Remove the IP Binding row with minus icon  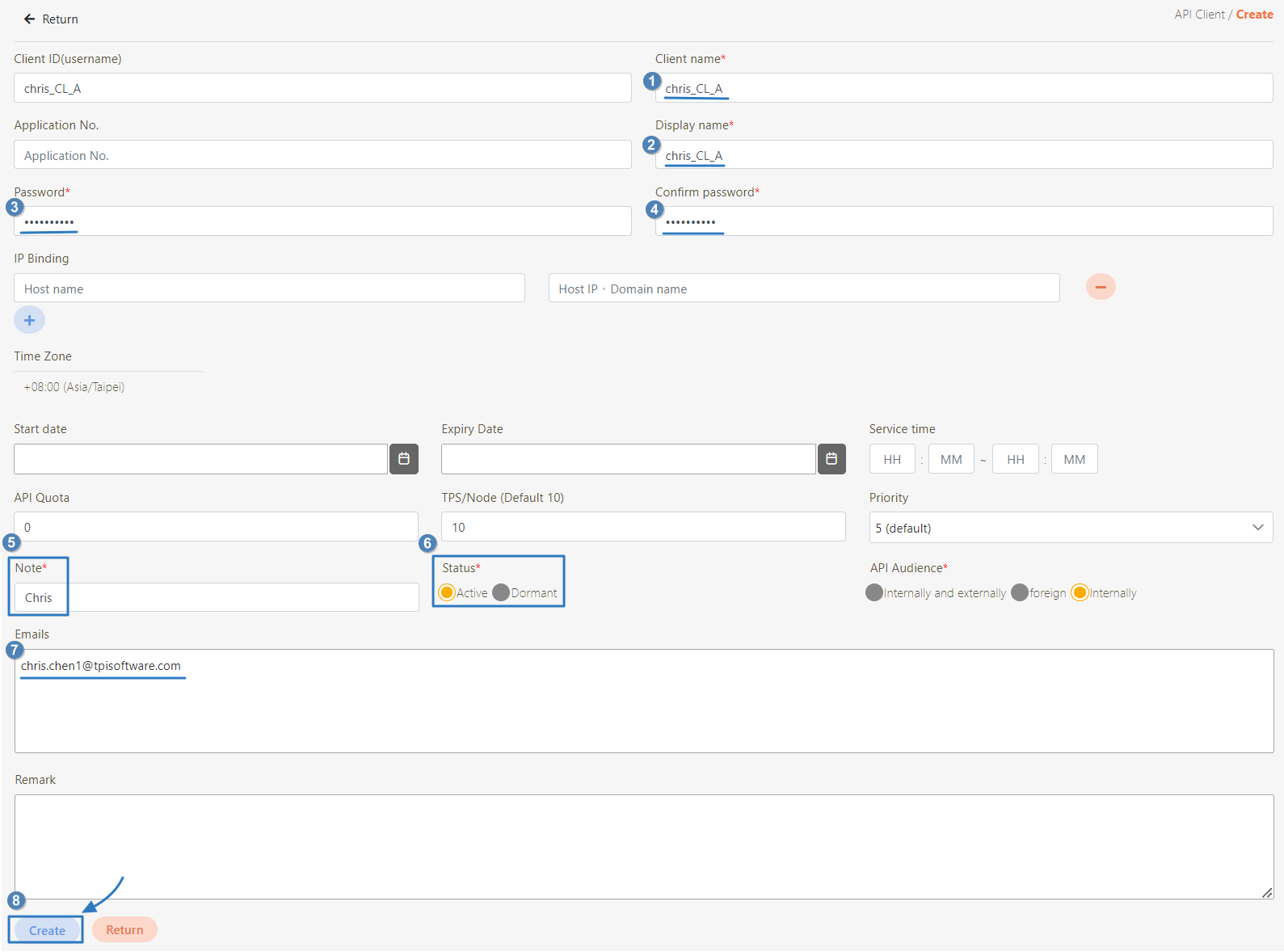coord(1101,287)
